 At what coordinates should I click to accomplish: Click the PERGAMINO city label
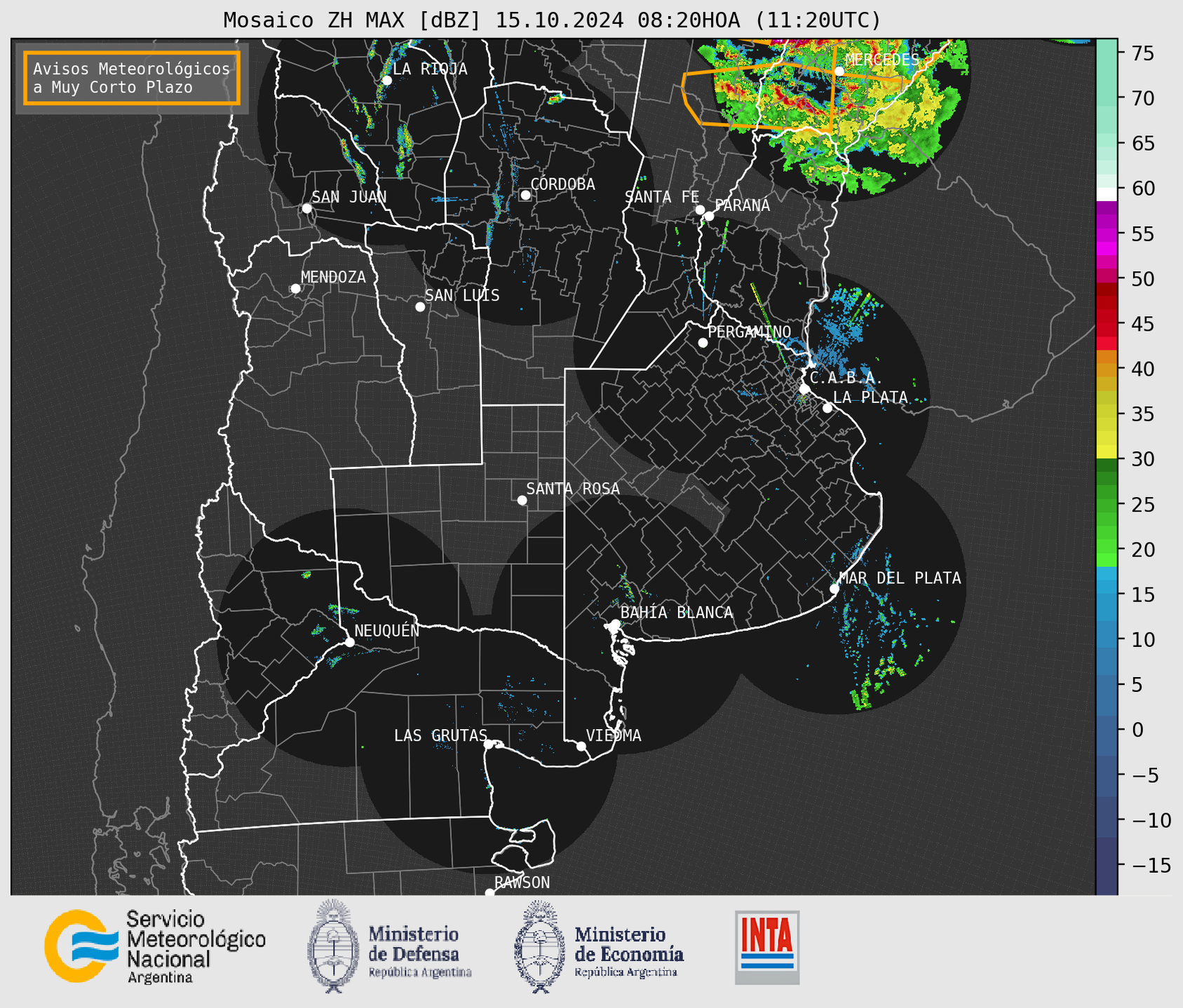click(x=749, y=332)
